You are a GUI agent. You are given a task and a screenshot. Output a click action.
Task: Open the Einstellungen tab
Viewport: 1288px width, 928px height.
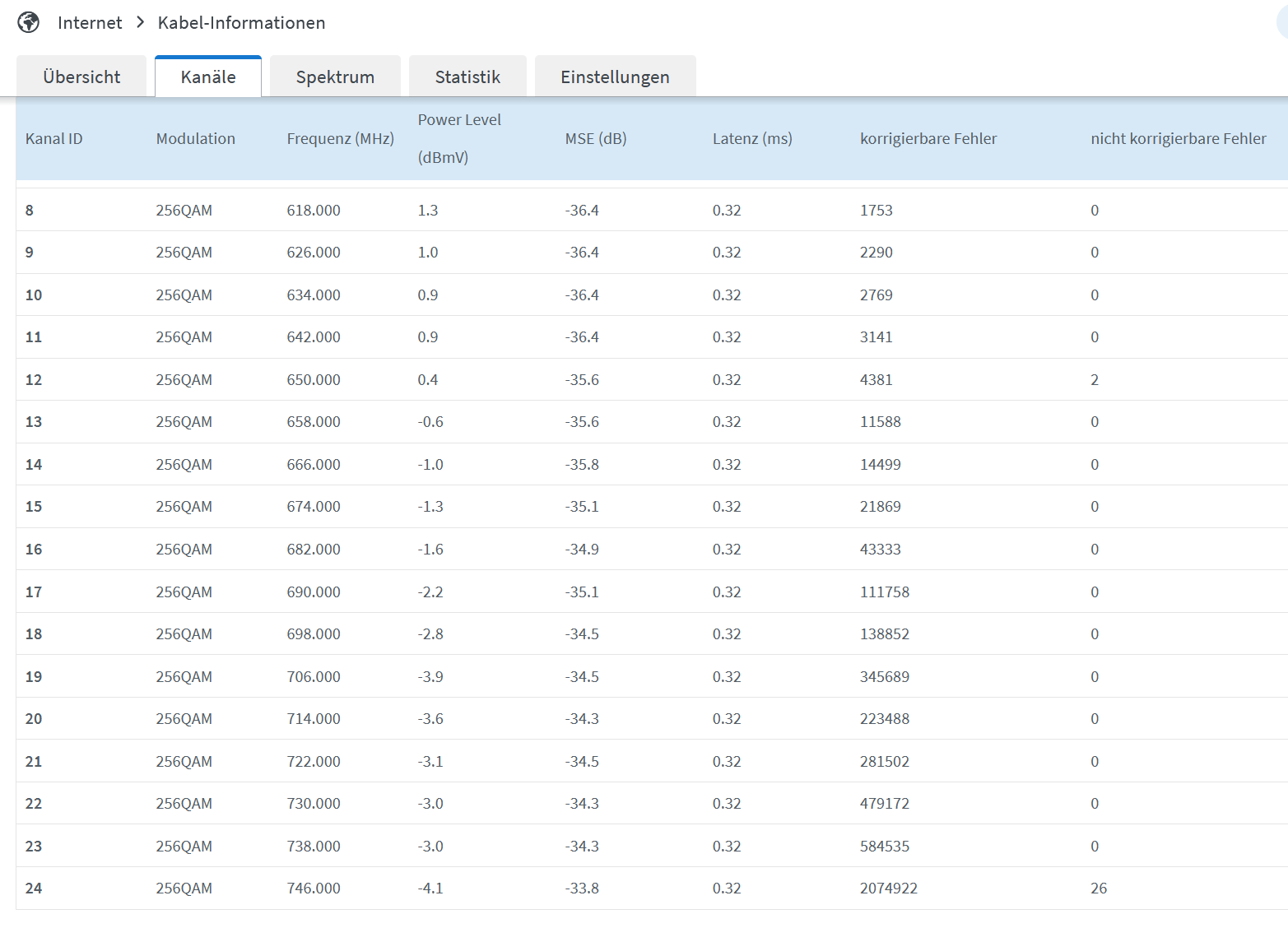pyautogui.click(x=616, y=77)
